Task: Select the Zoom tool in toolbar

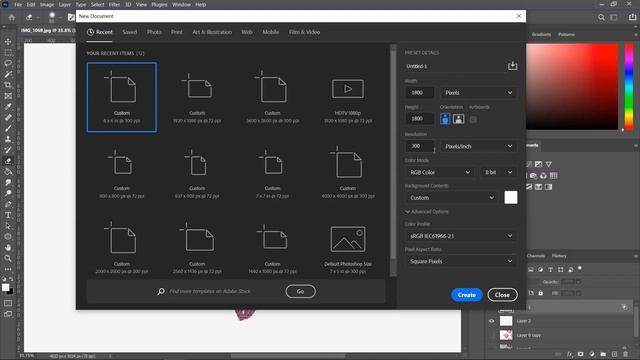Action: [8, 258]
